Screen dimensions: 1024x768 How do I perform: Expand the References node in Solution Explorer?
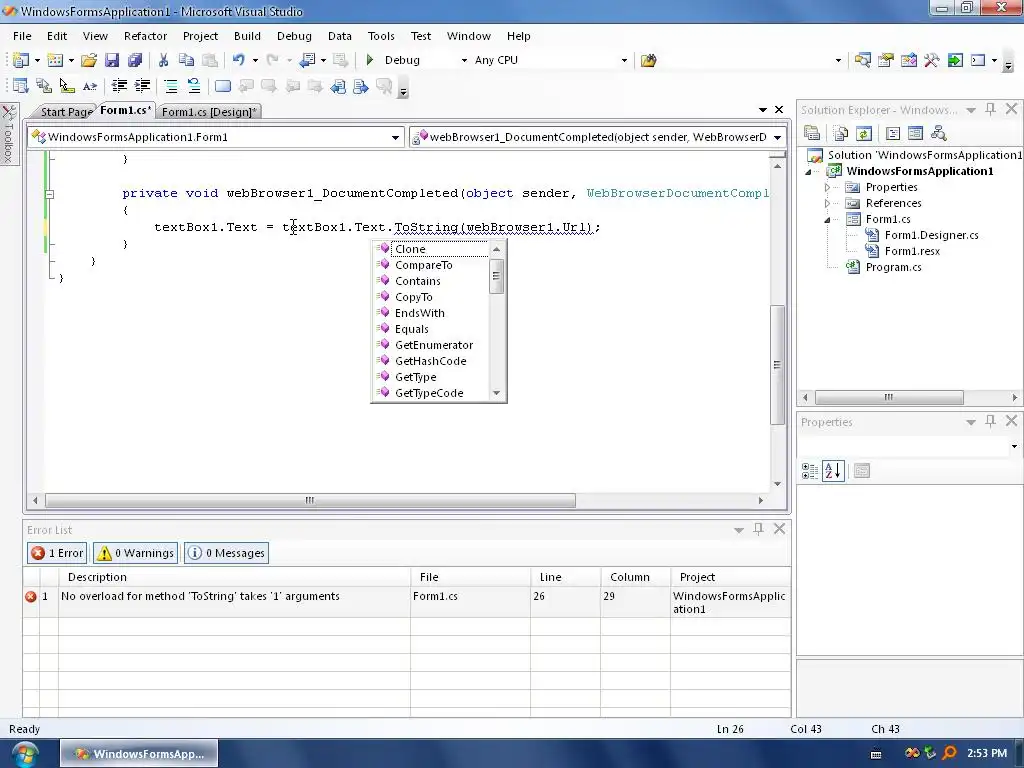pyautogui.click(x=827, y=204)
